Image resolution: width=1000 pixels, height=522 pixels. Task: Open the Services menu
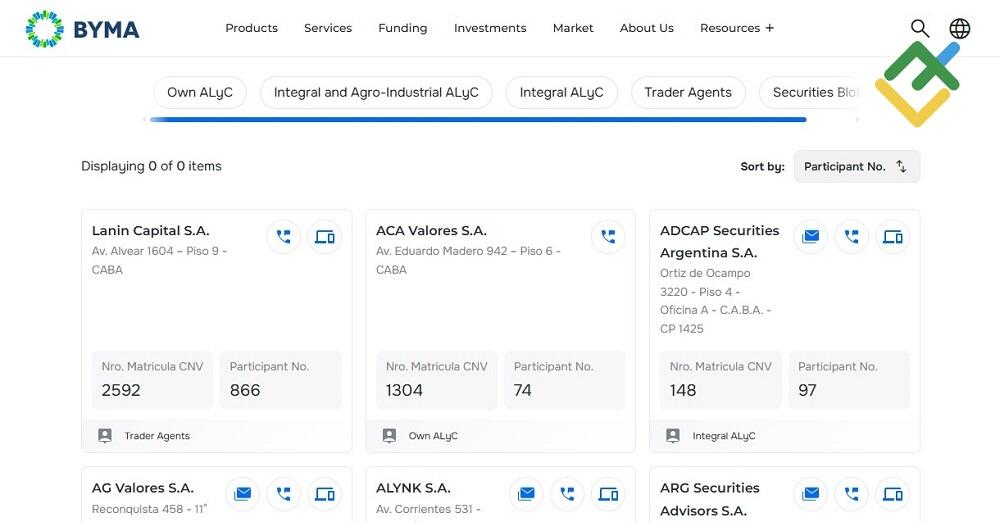coord(328,28)
